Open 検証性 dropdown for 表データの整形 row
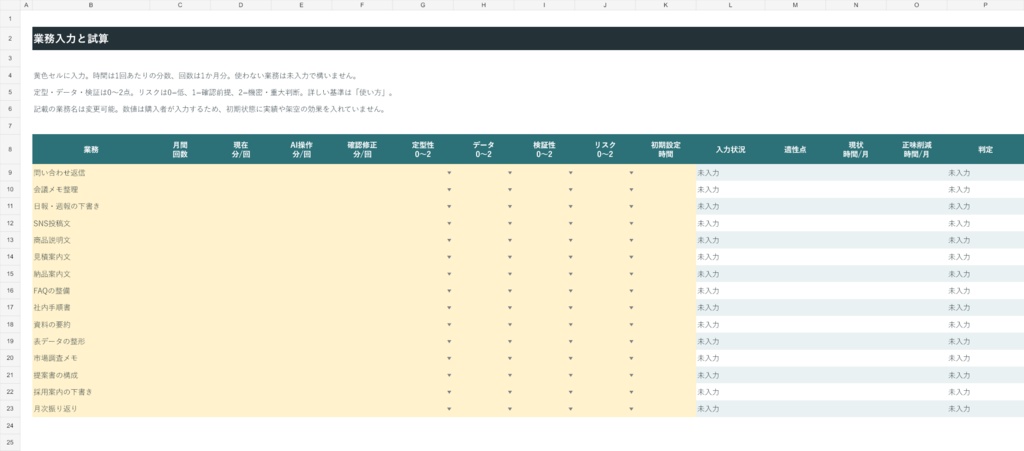Screen dimensions: 1024x451 point(570,341)
